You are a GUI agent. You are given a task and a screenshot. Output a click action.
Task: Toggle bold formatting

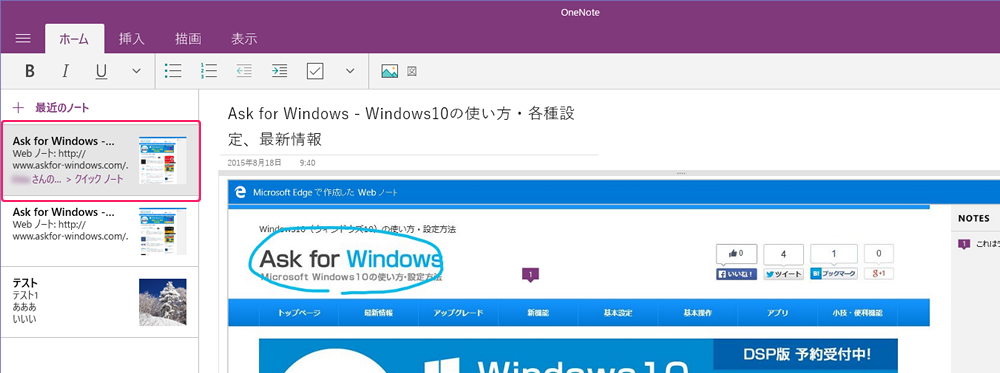point(29,71)
